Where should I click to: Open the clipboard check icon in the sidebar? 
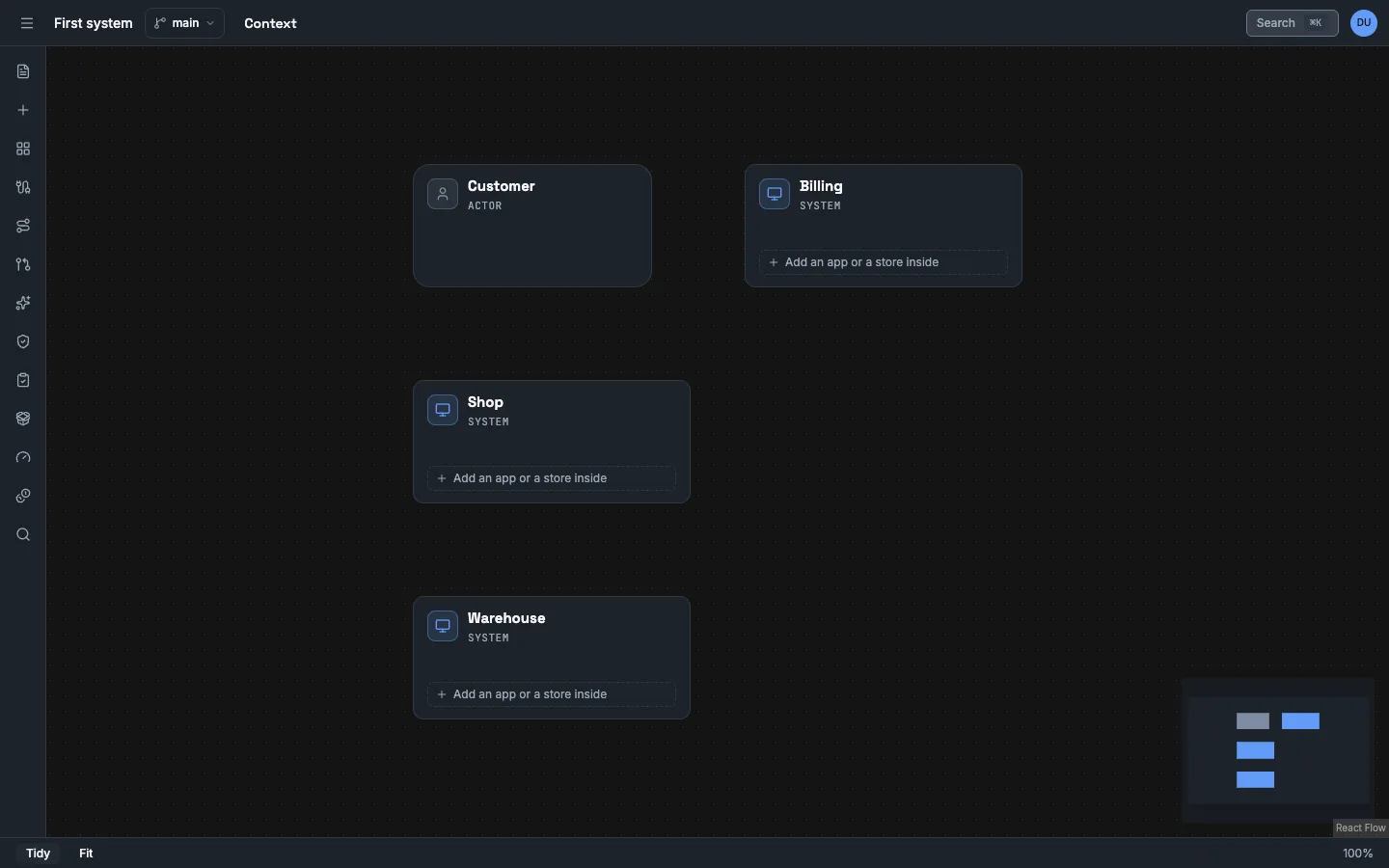coord(23,380)
